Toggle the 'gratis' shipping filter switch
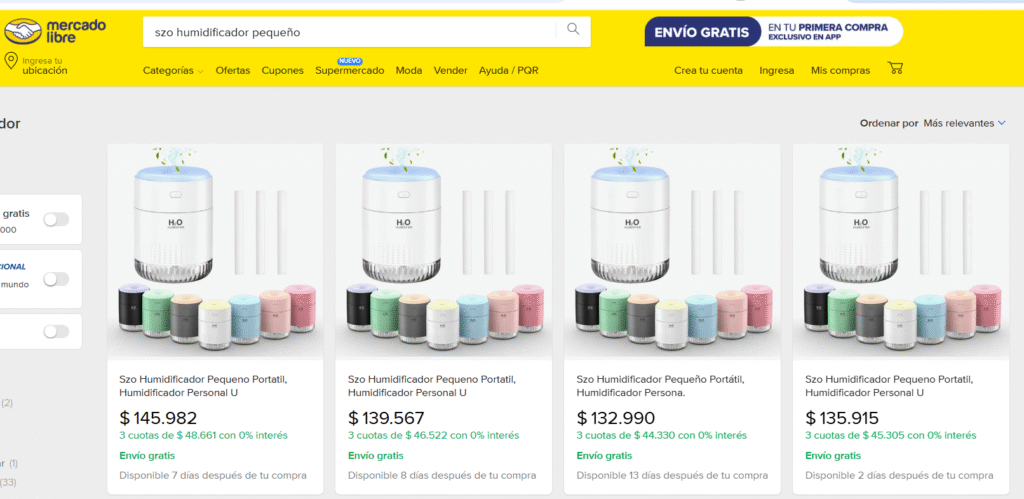 tap(56, 220)
